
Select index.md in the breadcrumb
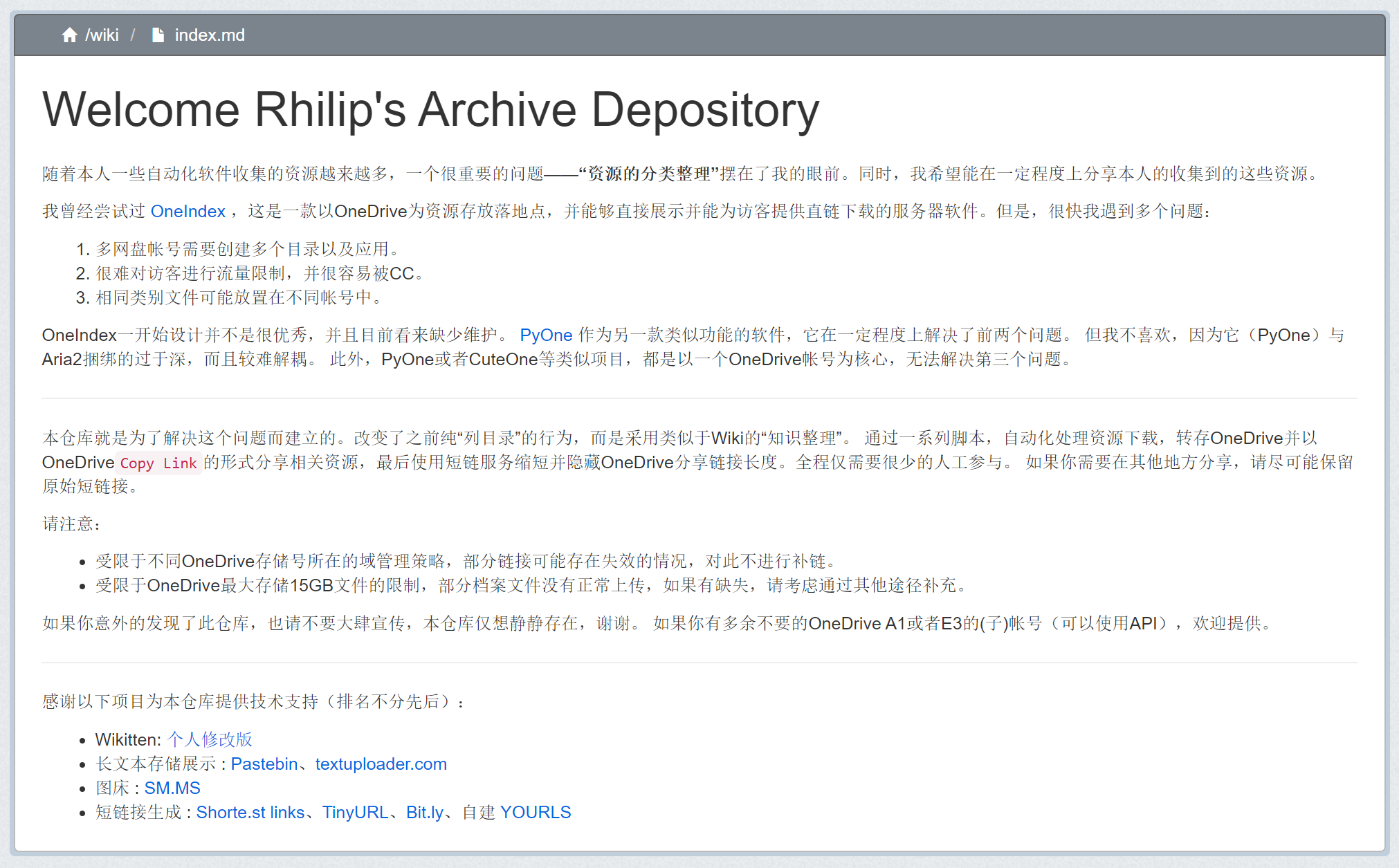(x=210, y=35)
